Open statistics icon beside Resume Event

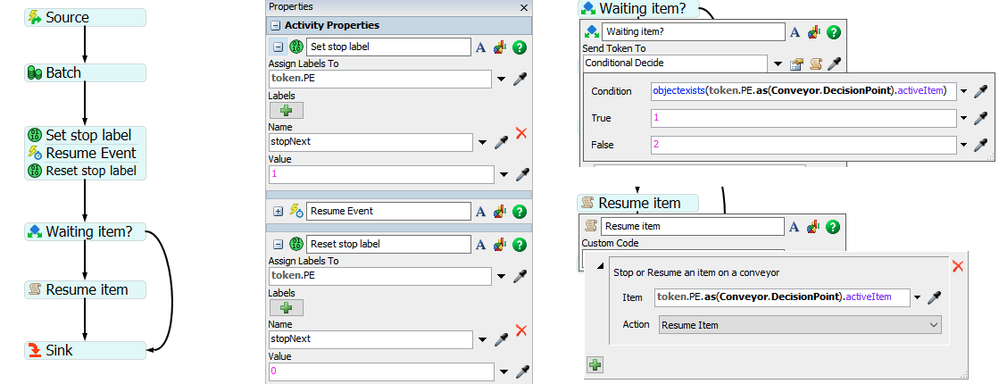[500, 211]
